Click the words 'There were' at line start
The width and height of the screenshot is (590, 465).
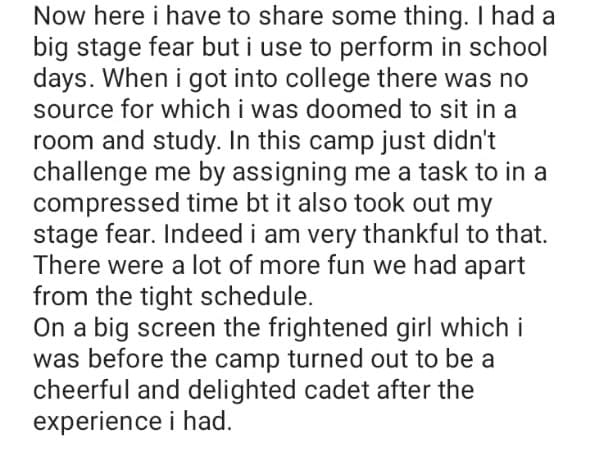(x=99, y=265)
